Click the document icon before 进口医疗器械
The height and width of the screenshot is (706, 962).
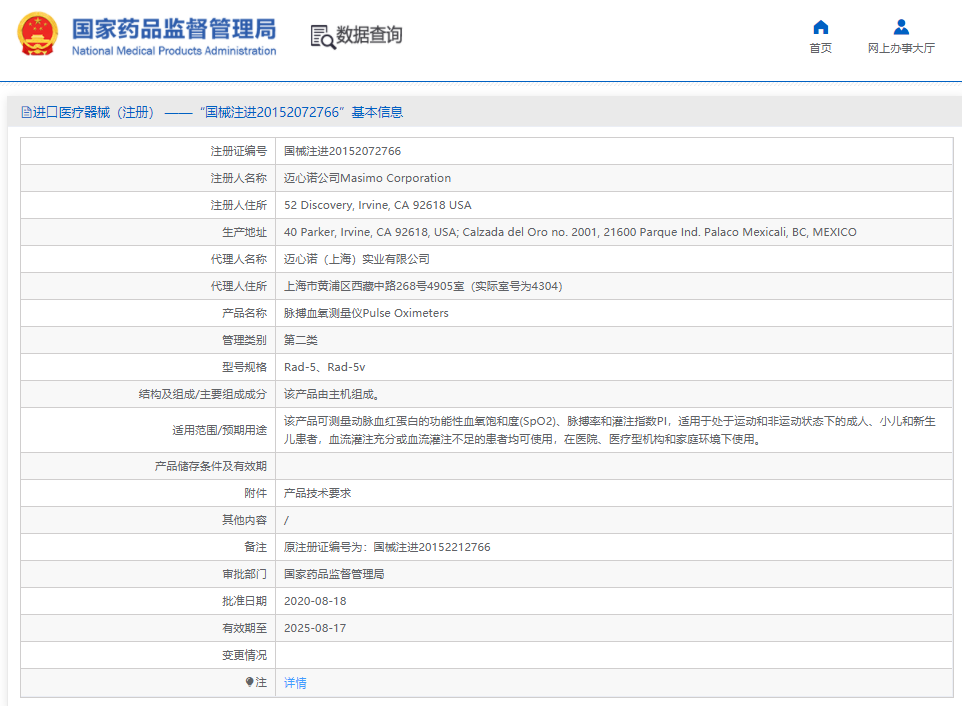26,112
